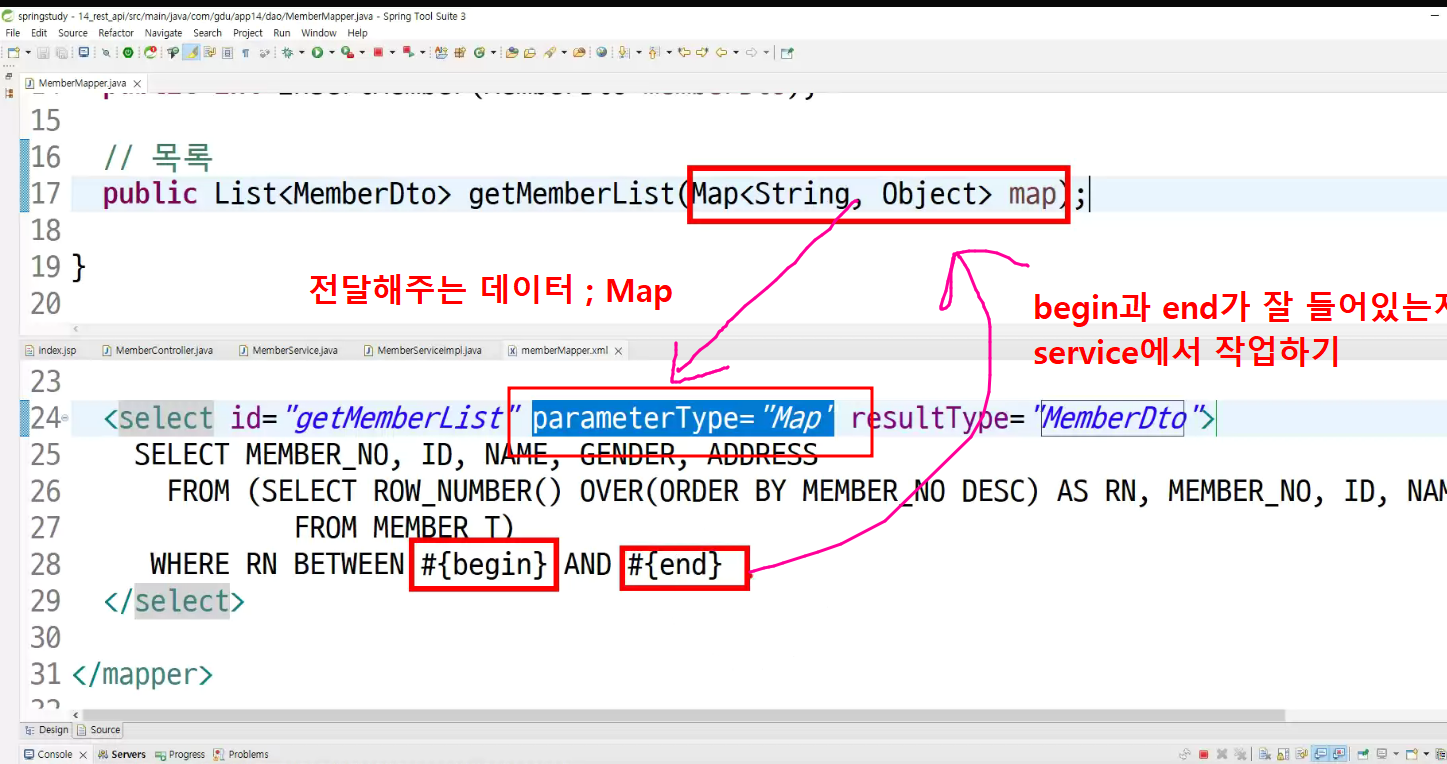Screen dimensions: 1447x764
Task: Click the Forward navigation arrow icon
Action: (752, 52)
